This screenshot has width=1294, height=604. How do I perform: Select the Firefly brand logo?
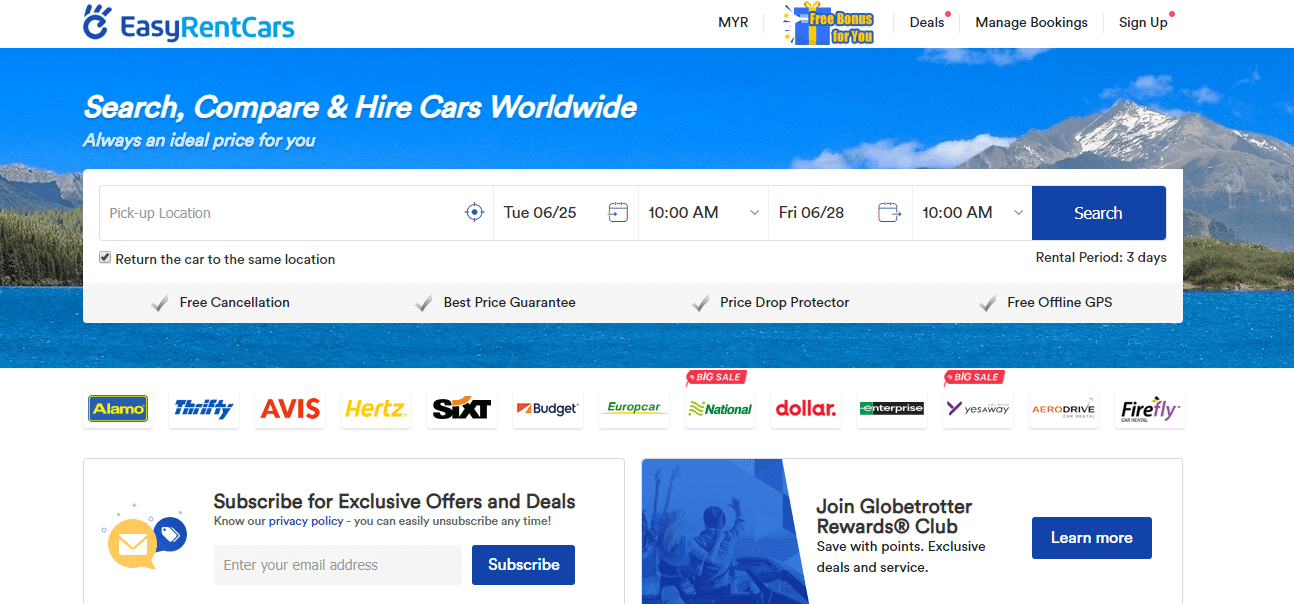(x=1150, y=408)
